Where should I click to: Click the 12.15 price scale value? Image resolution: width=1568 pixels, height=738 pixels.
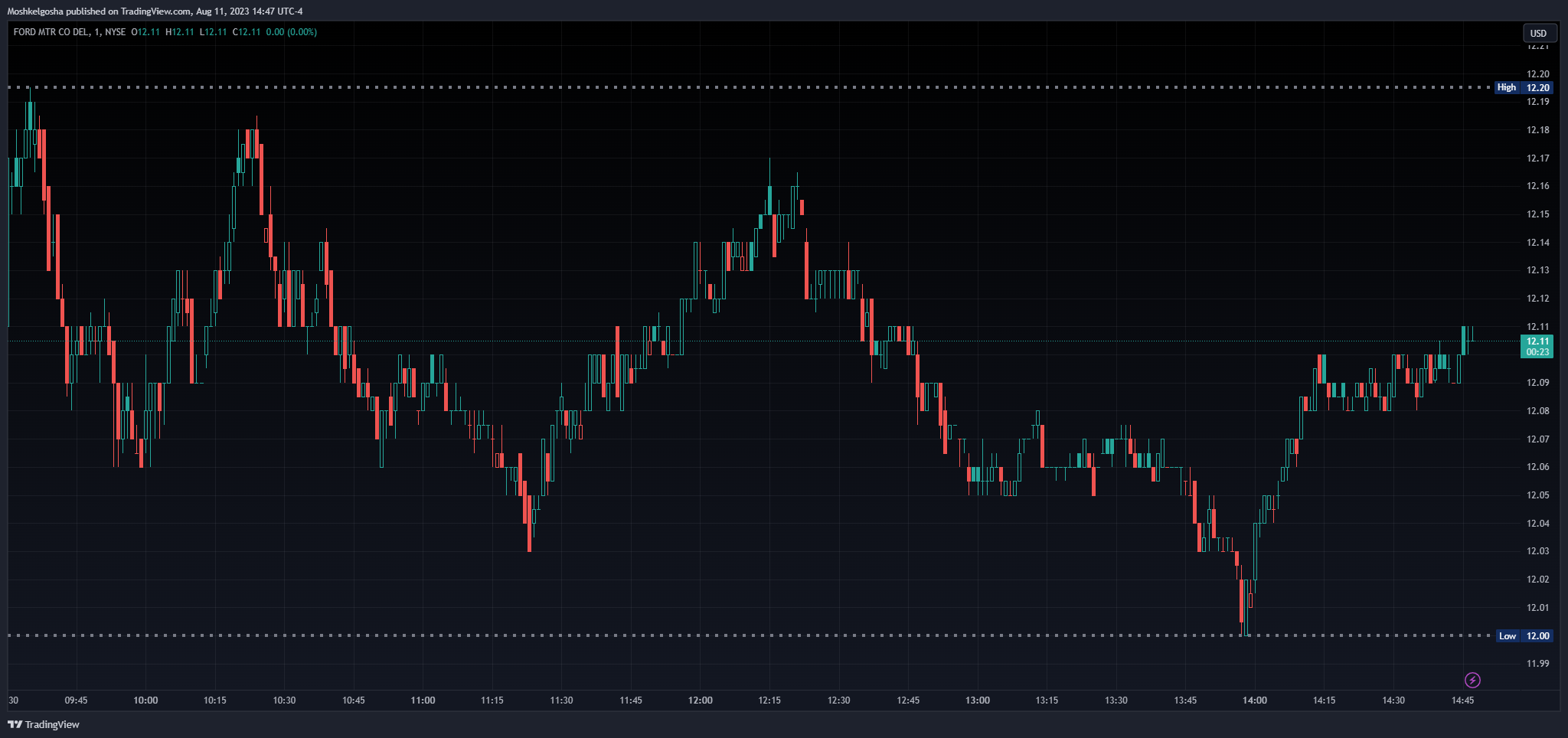[1537, 214]
